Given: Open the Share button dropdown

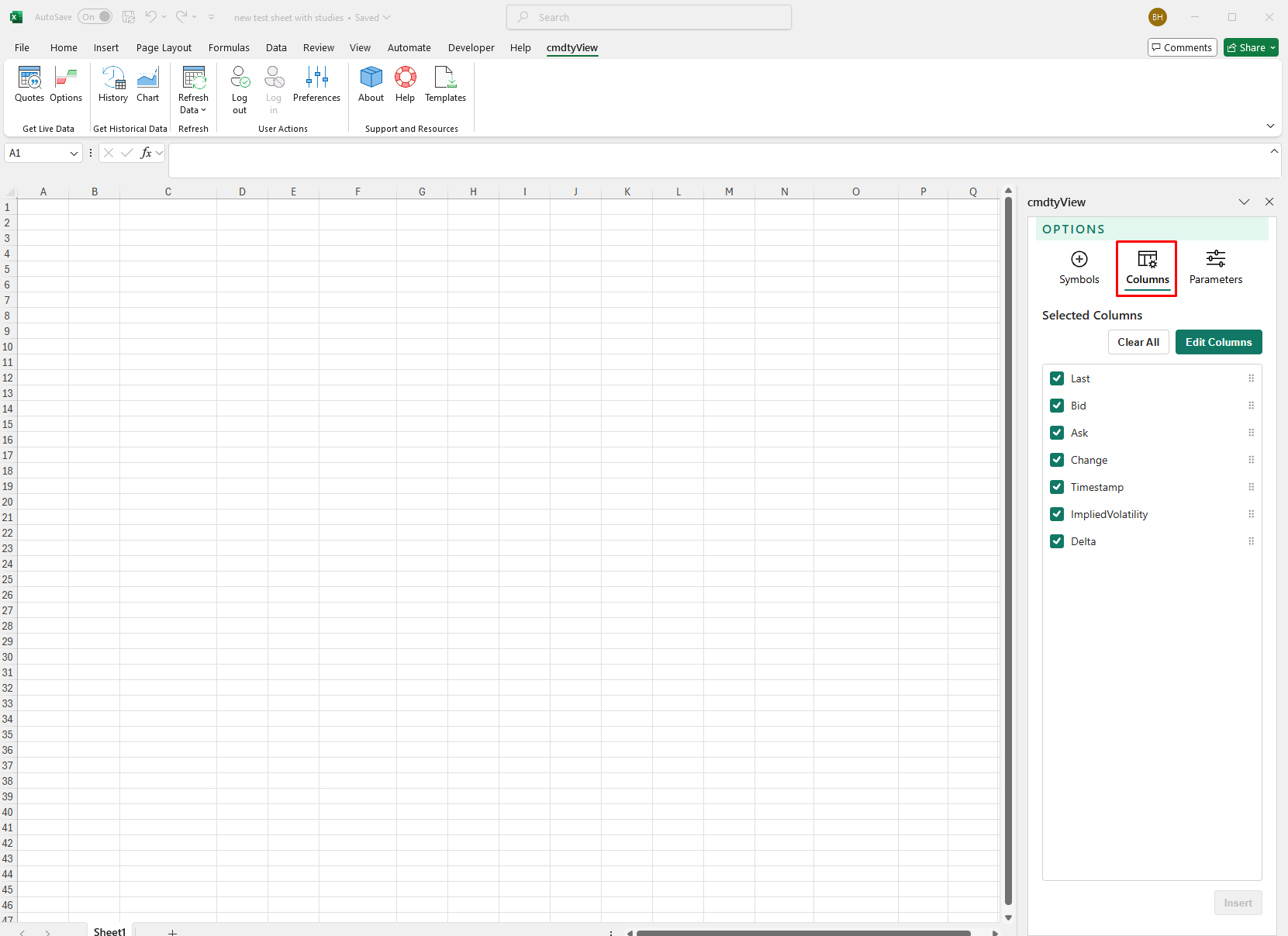Looking at the screenshot, I should [x=1272, y=48].
